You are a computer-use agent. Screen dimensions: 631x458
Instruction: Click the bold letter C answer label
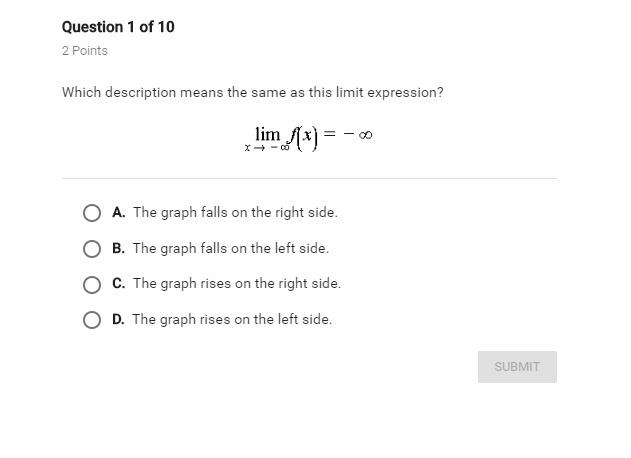click(x=118, y=284)
